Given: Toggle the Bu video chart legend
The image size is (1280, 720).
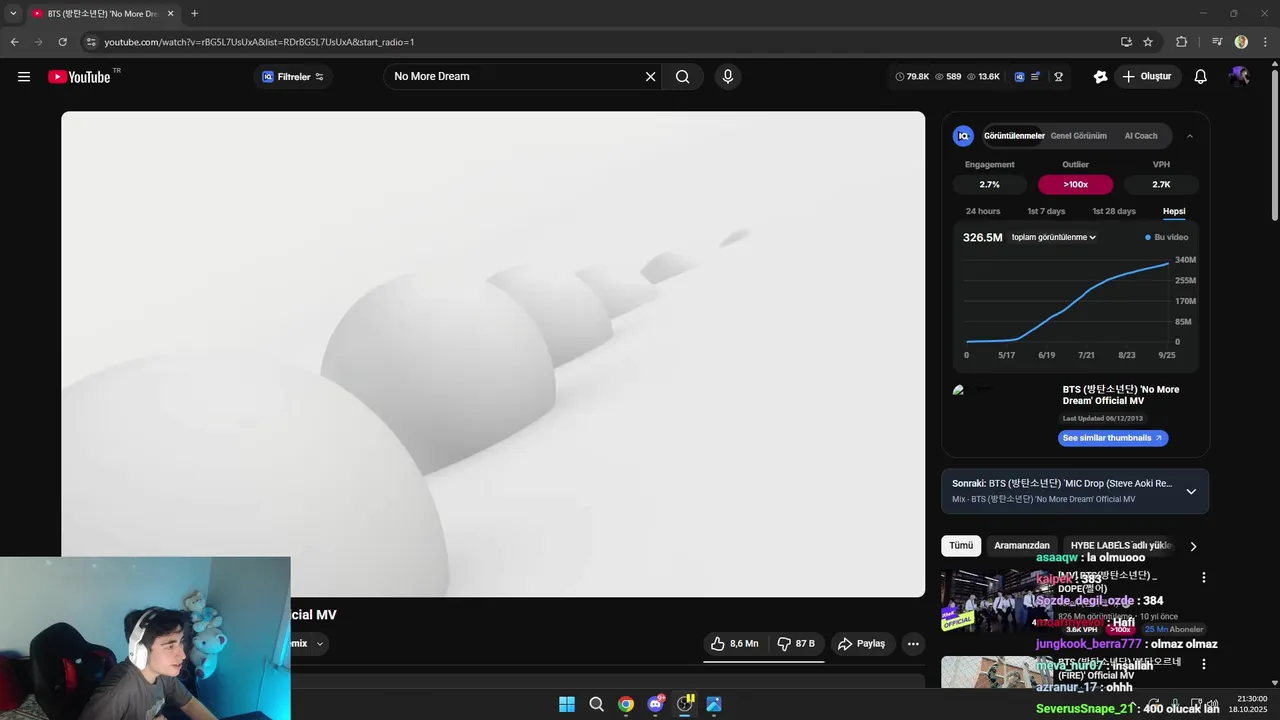Looking at the screenshot, I should (1167, 238).
